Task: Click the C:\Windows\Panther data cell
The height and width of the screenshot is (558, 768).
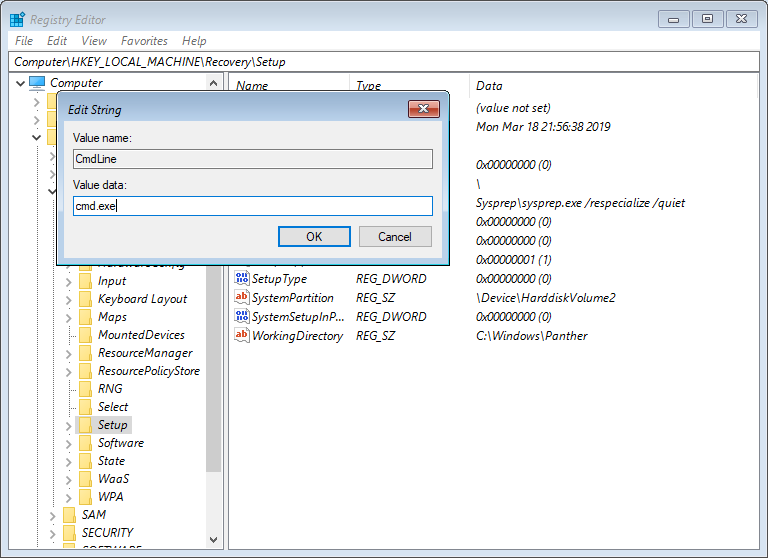Action: click(x=531, y=336)
